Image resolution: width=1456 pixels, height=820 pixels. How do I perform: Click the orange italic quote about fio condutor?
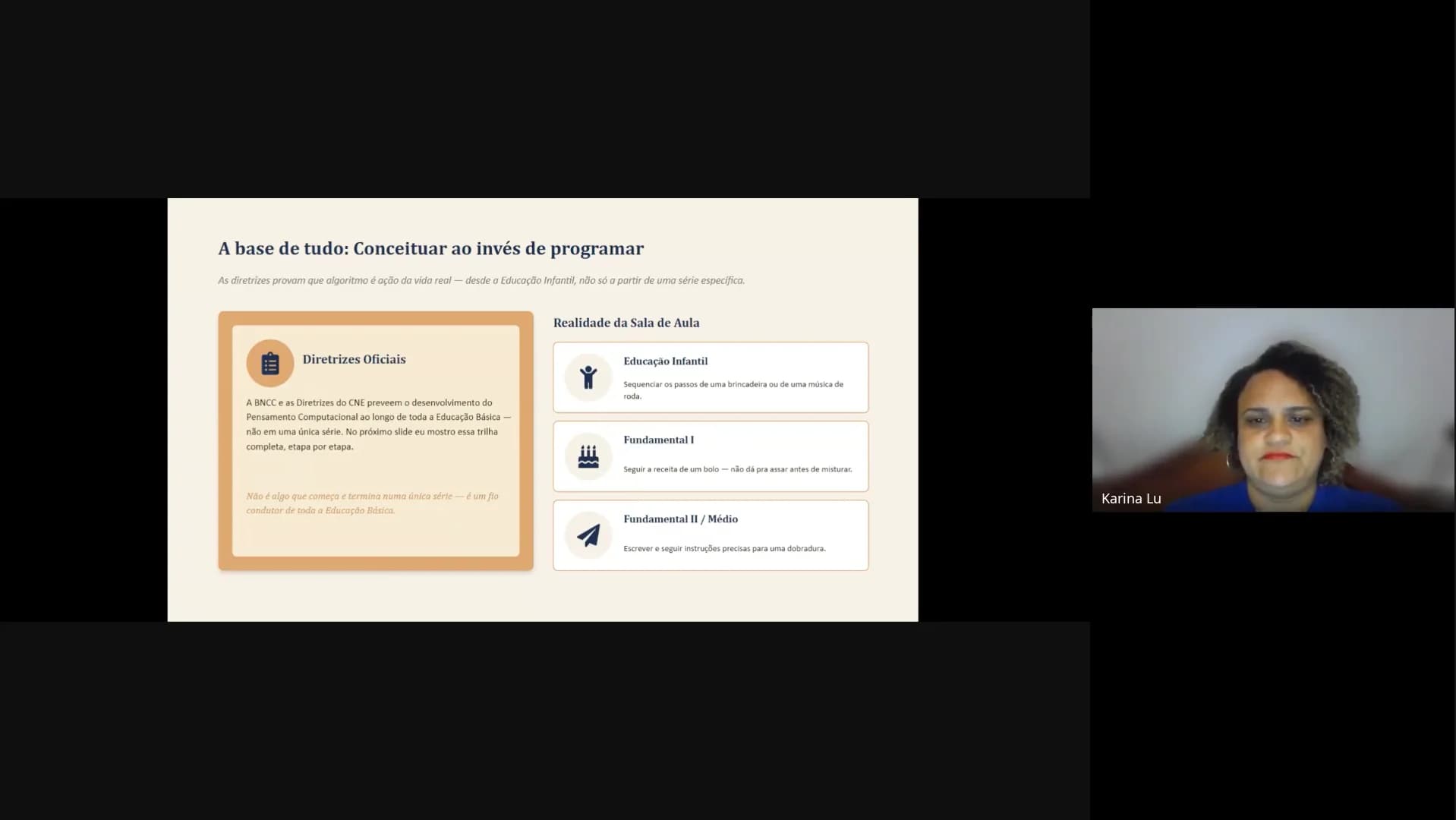[372, 503]
